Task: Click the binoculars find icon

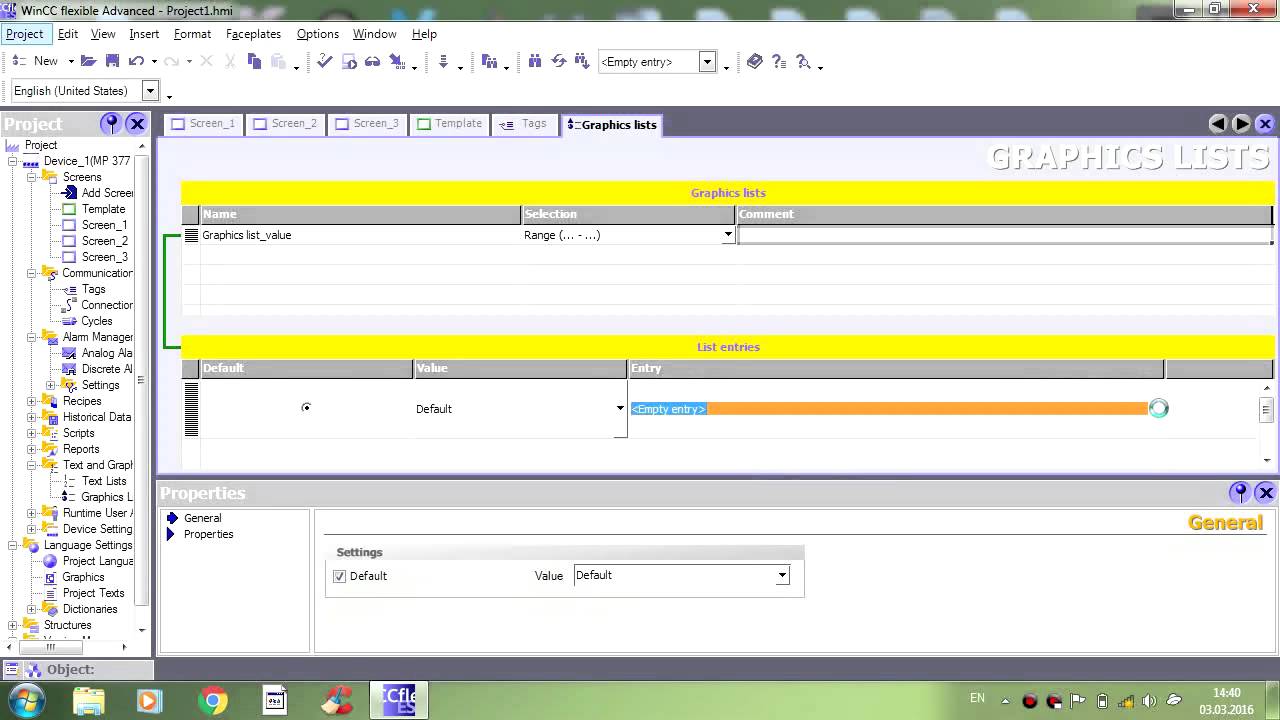Action: (x=535, y=62)
